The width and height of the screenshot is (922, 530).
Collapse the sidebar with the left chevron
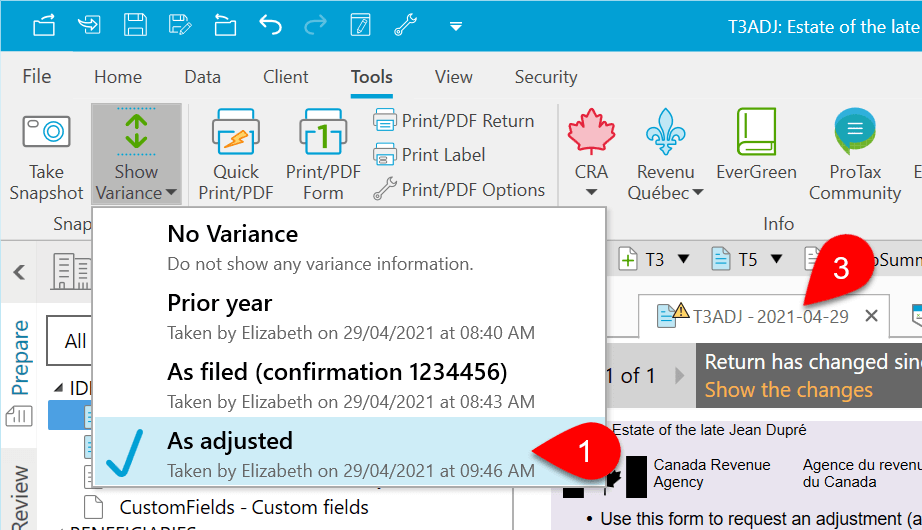point(19,272)
